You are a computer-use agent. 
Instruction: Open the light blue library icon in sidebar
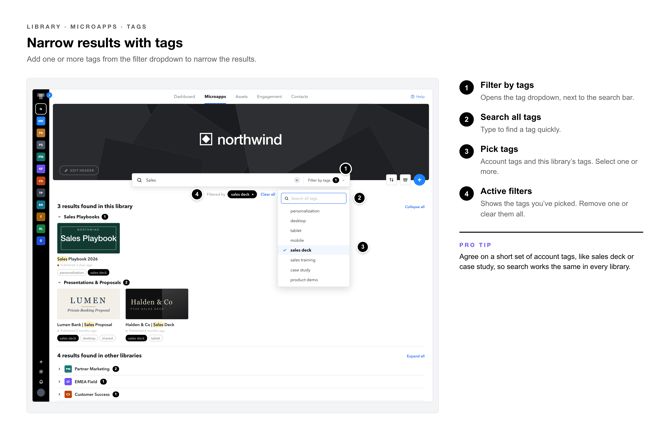coord(41,121)
